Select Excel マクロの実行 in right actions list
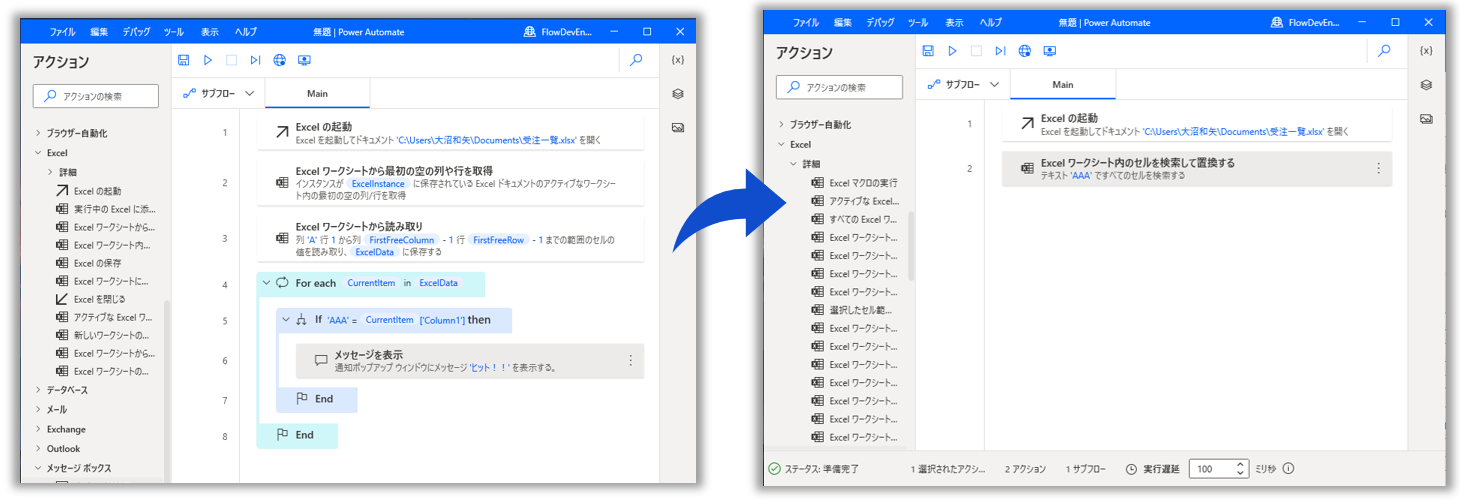 point(854,183)
